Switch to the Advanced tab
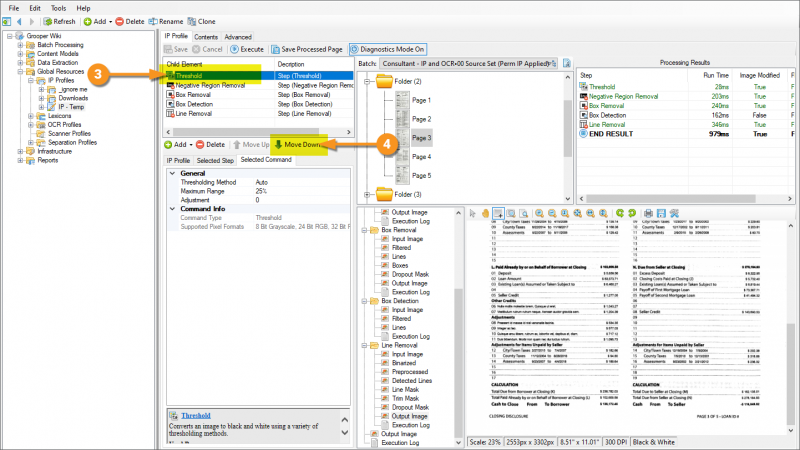Viewport: 800px width, 450px height. click(x=237, y=36)
